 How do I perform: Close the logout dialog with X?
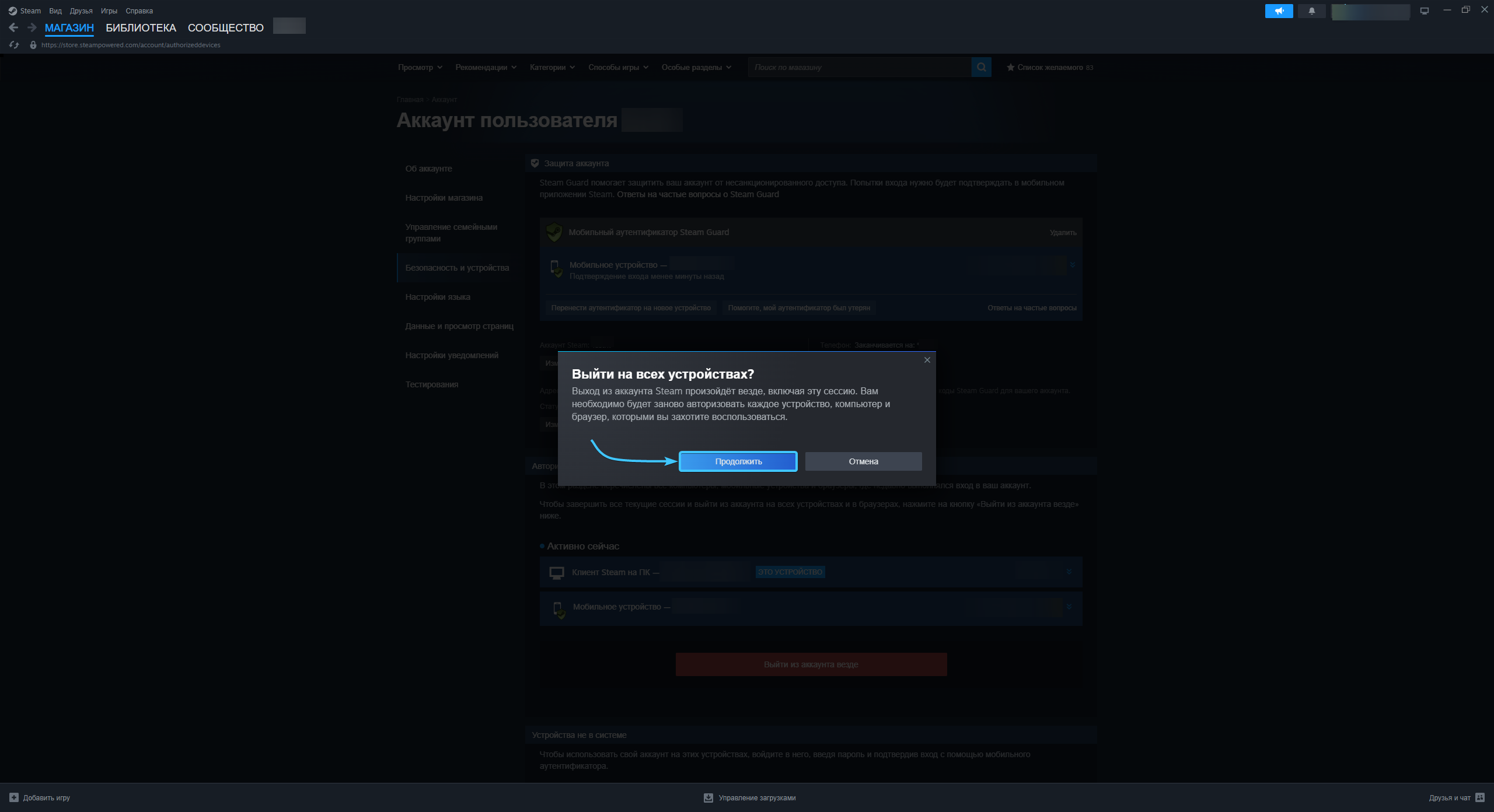tap(927, 360)
